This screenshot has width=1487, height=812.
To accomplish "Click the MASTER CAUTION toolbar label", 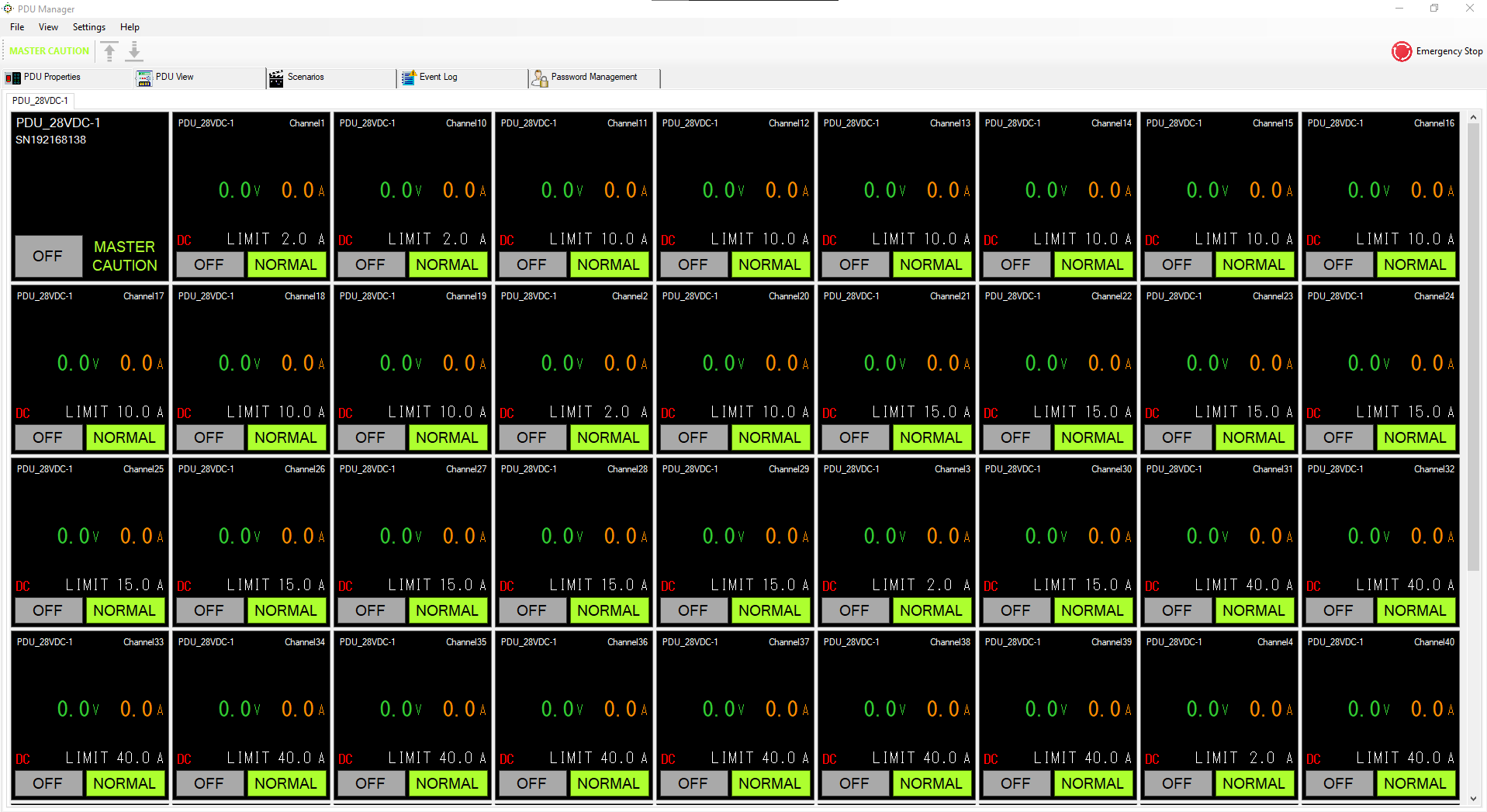I will 49,51.
